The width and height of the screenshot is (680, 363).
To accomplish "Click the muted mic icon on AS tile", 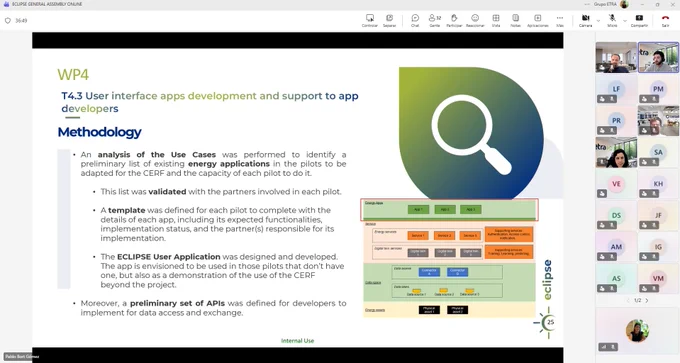I will 612,288.
